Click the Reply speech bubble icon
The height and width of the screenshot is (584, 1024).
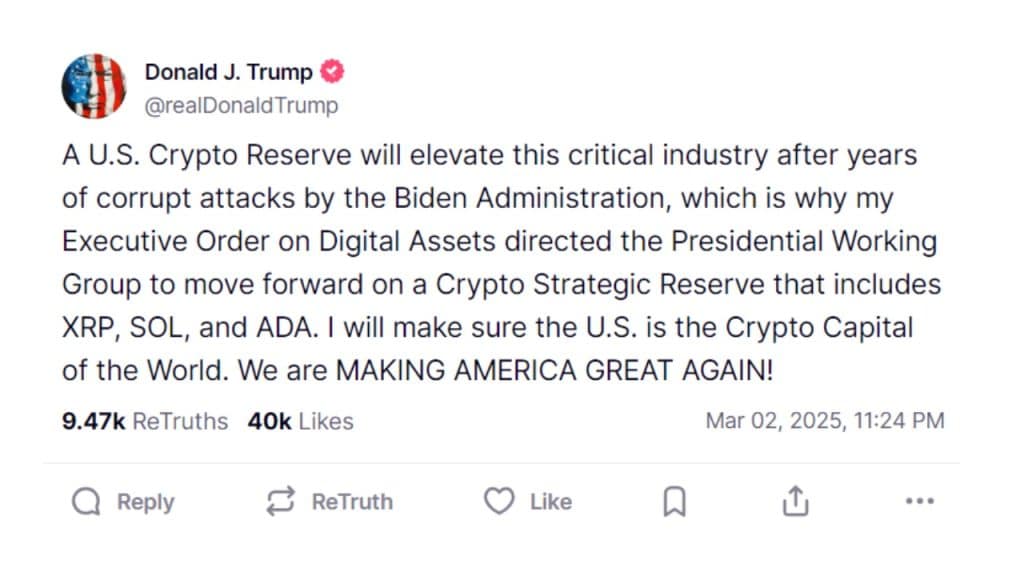click(x=86, y=502)
